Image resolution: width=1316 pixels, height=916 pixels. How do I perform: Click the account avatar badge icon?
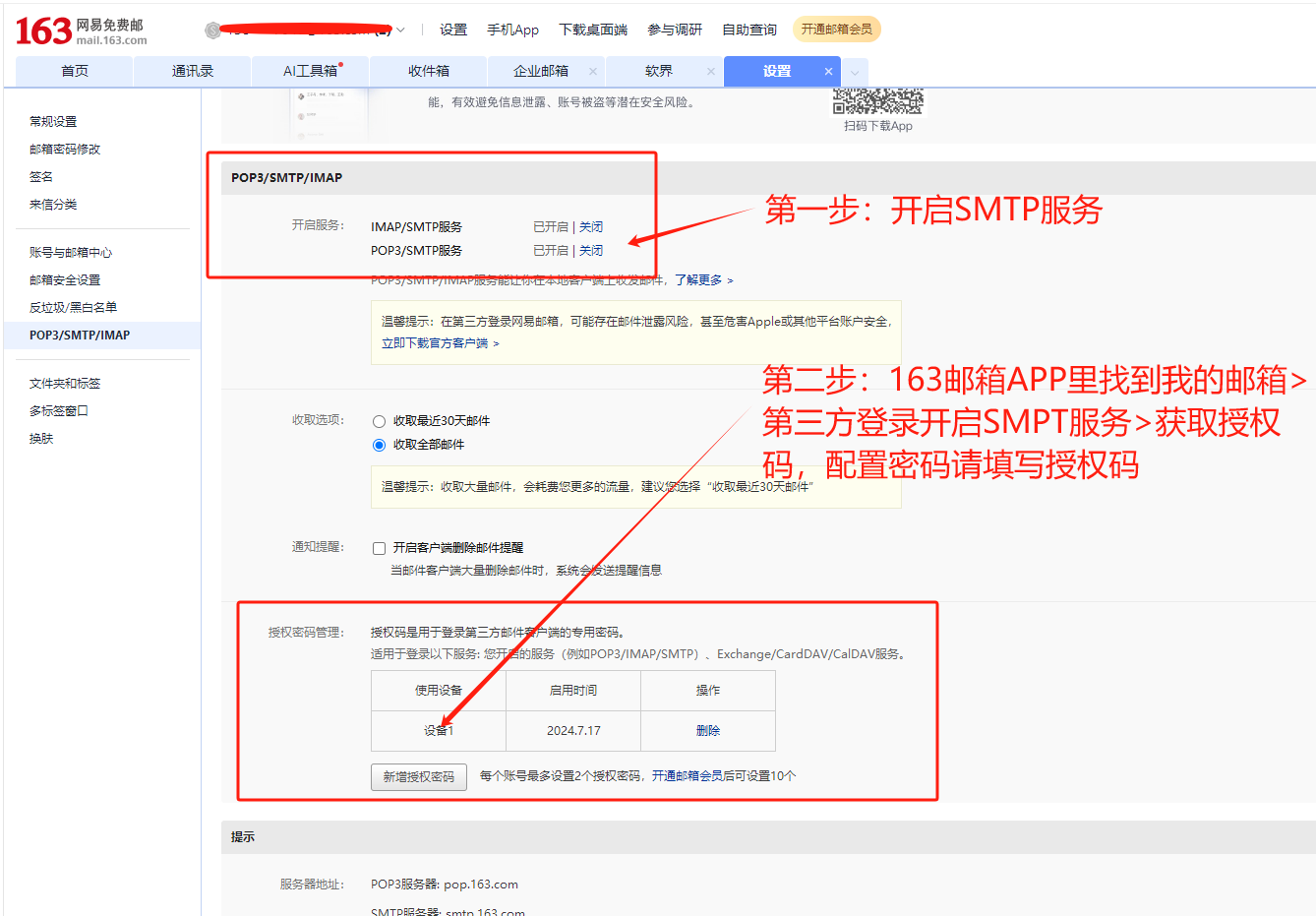pos(212,31)
